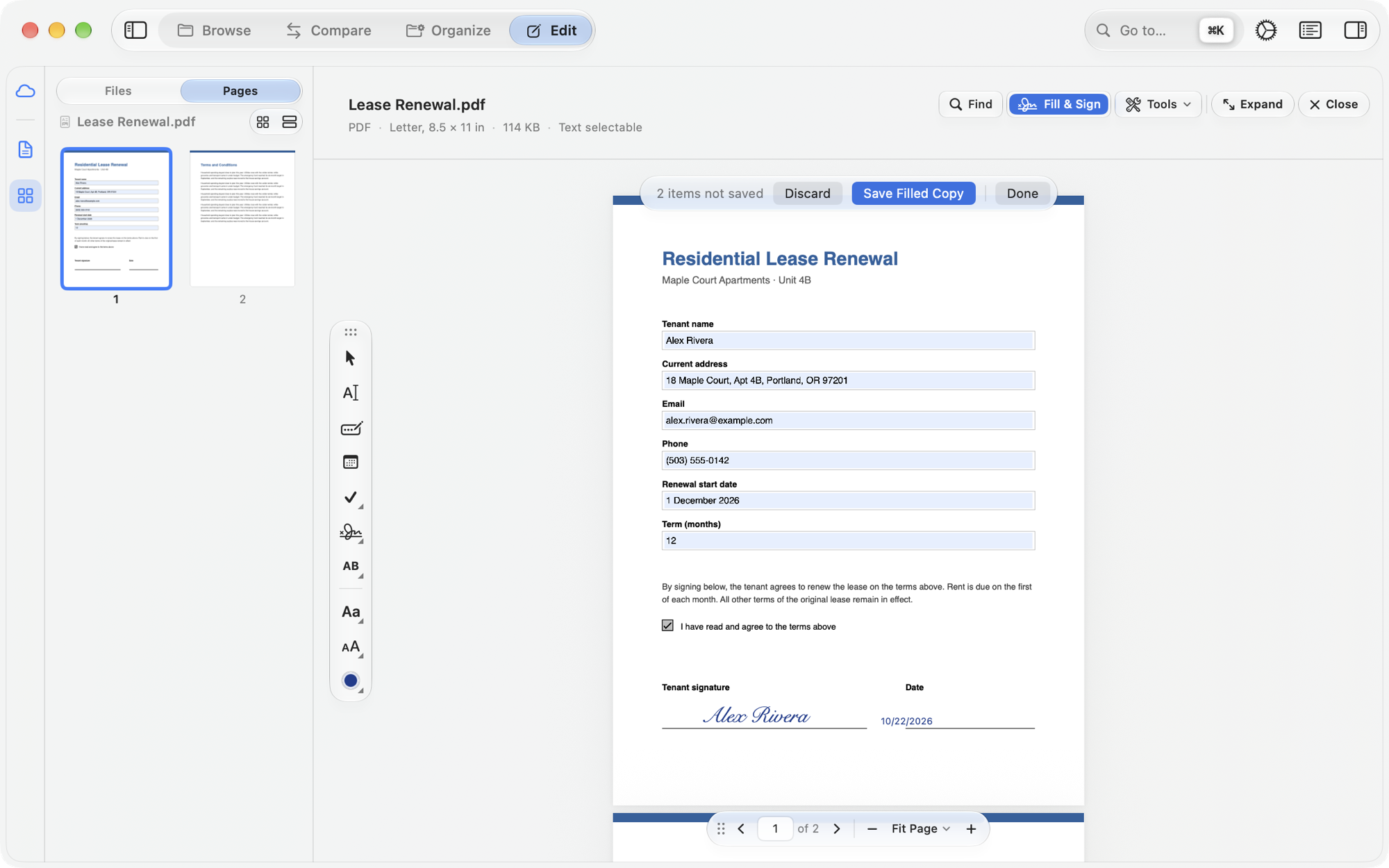This screenshot has width=1389, height=868.
Task: Open the Find search button
Action: point(970,104)
